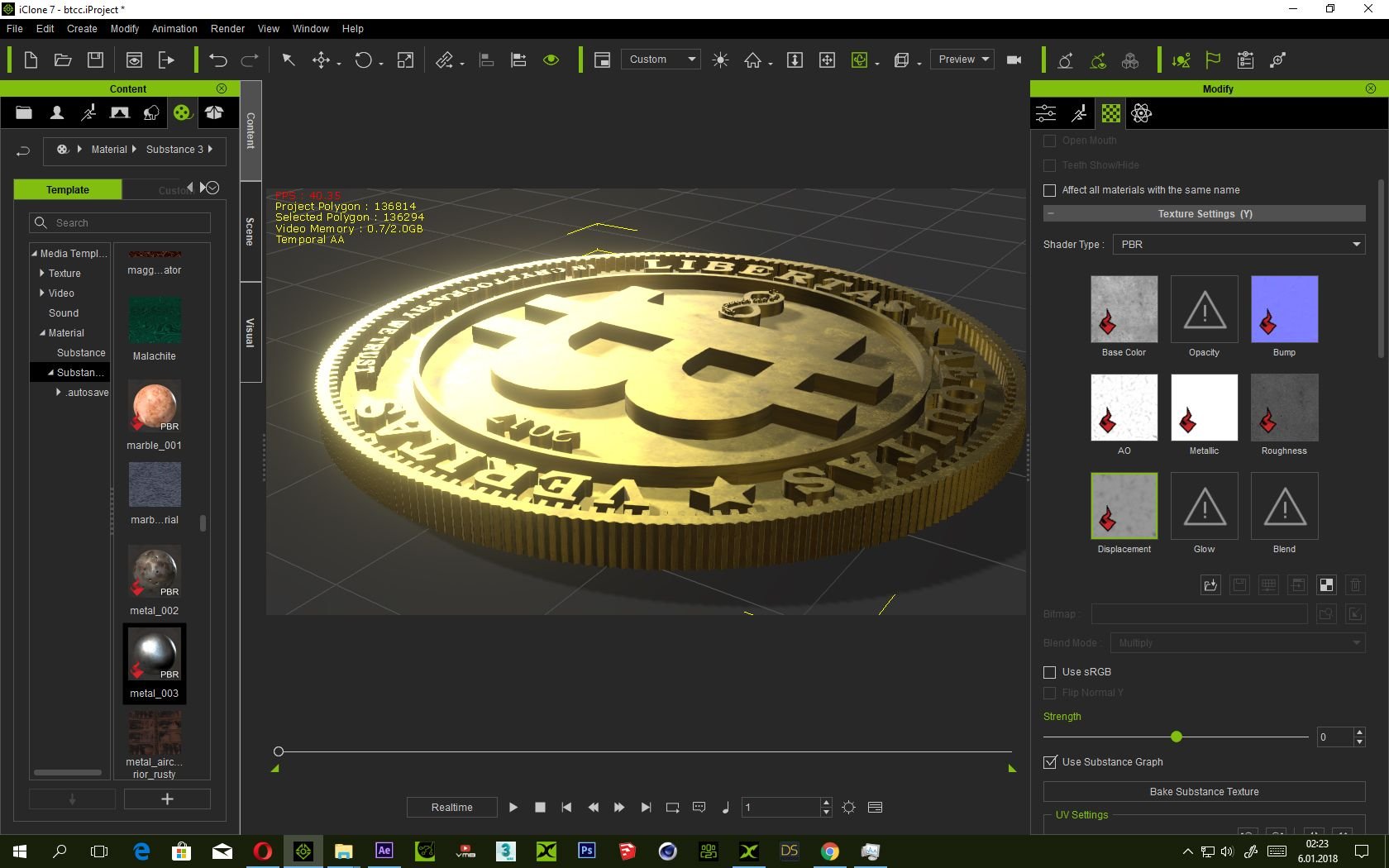Viewport: 1389px width, 868px height.
Task: Toggle the green eye visibility icon
Action: pyautogui.click(x=551, y=60)
